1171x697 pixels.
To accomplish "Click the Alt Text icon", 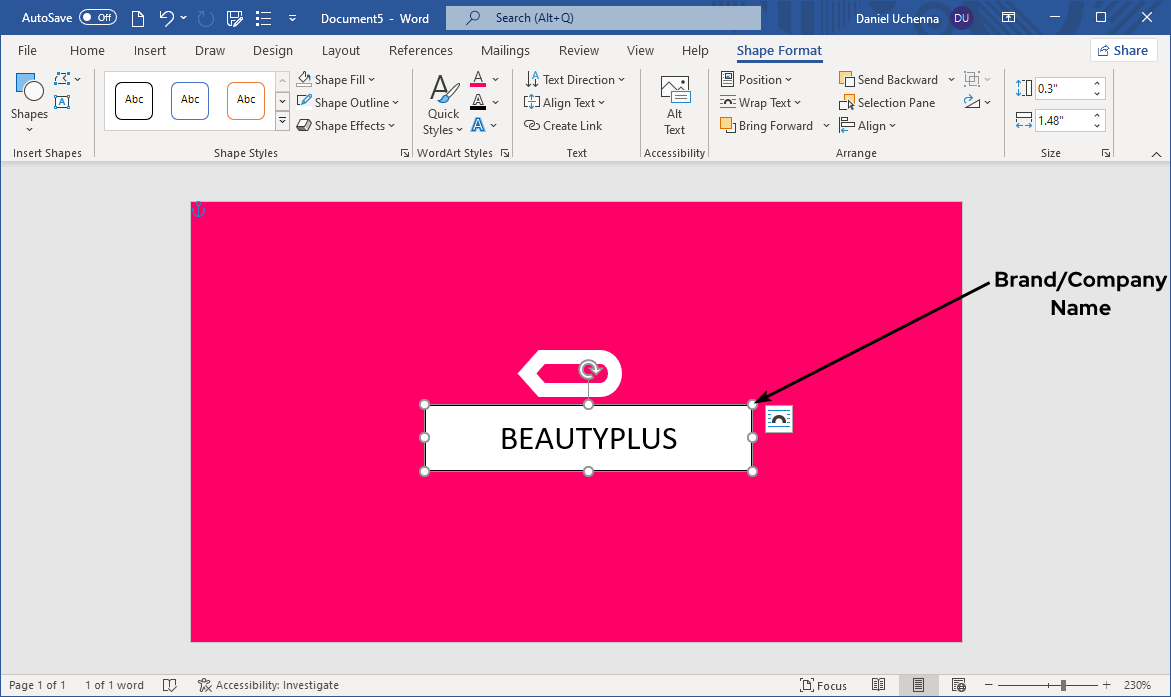I will click(675, 90).
